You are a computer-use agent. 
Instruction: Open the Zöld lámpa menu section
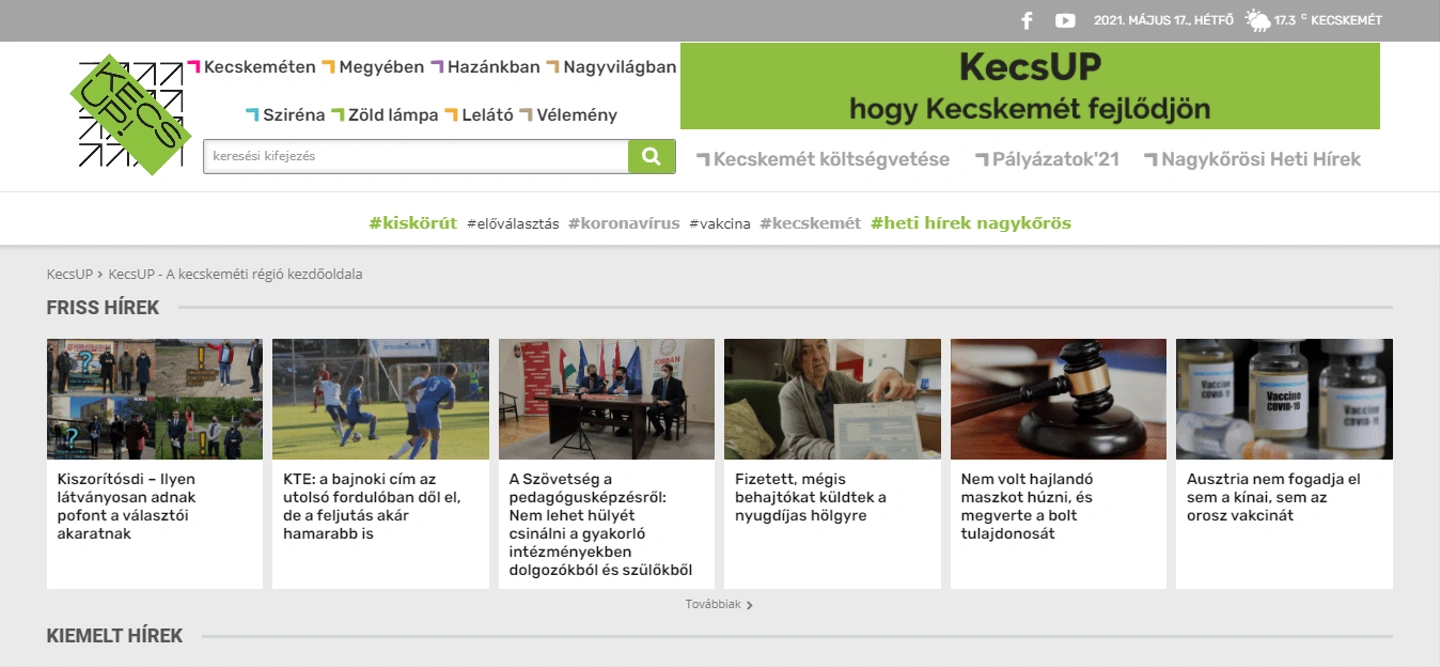384,115
